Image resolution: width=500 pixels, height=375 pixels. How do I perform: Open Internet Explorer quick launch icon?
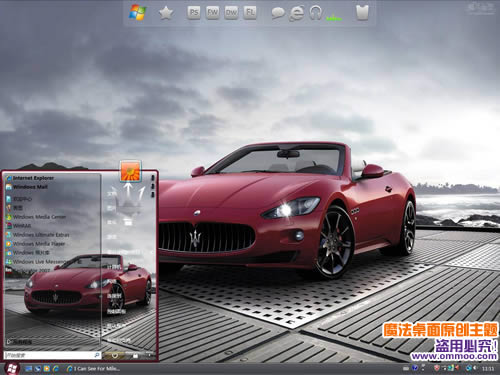(56, 369)
